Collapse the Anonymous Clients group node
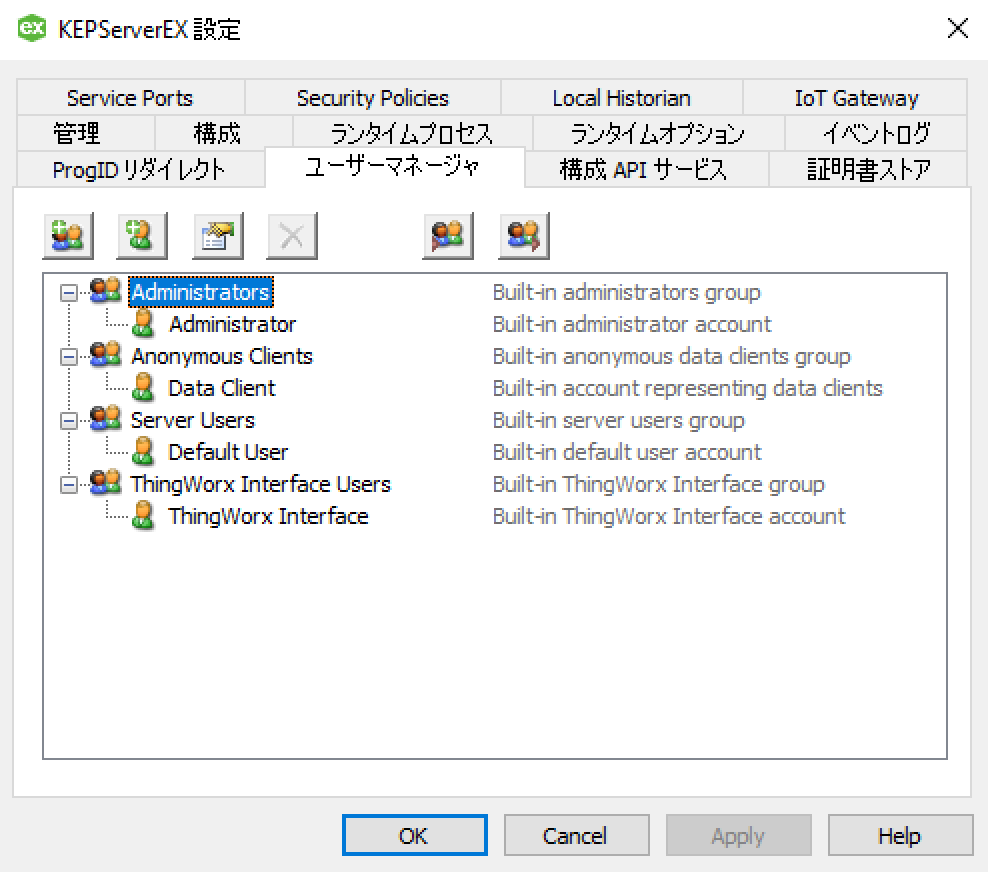The height and width of the screenshot is (872, 988). click(69, 357)
